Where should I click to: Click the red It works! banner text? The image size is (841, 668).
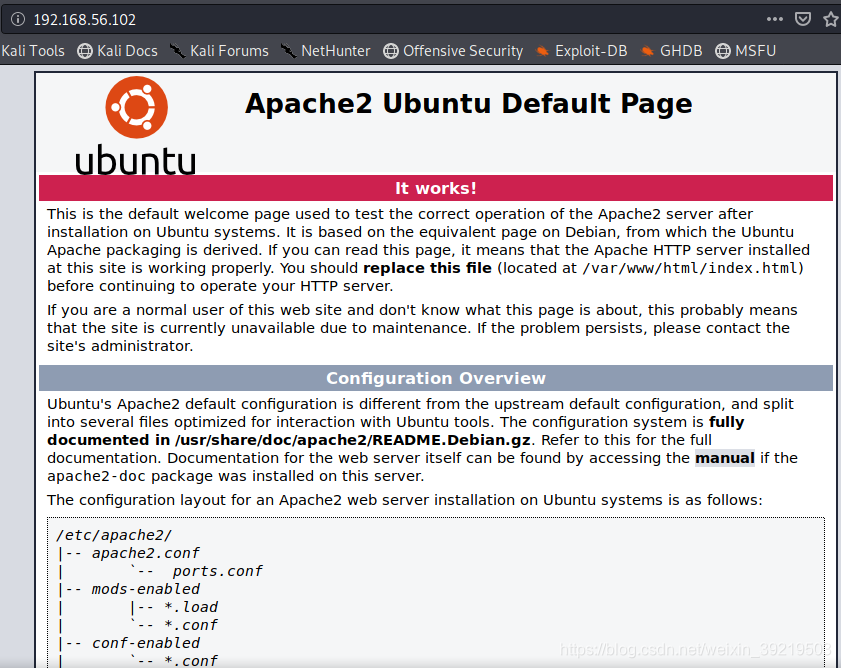pos(436,188)
